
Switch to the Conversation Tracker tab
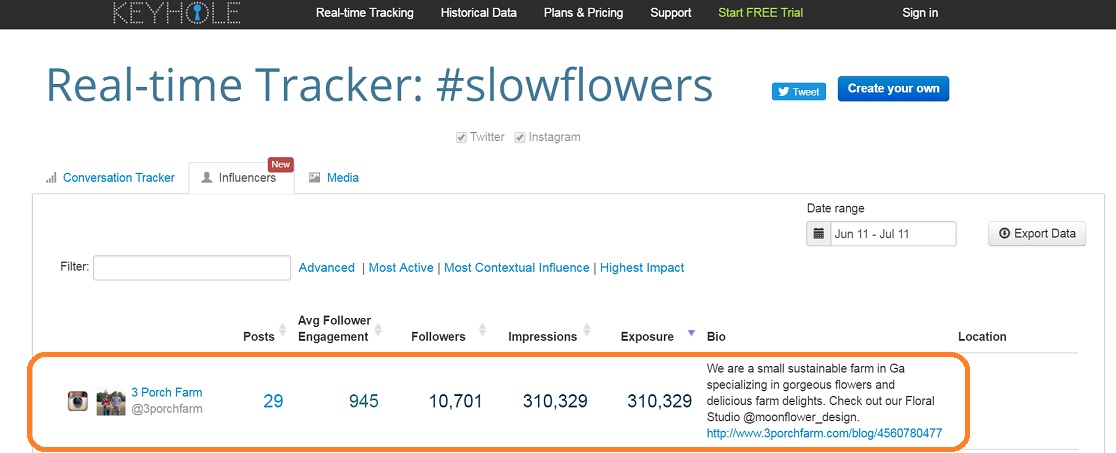pos(118,178)
